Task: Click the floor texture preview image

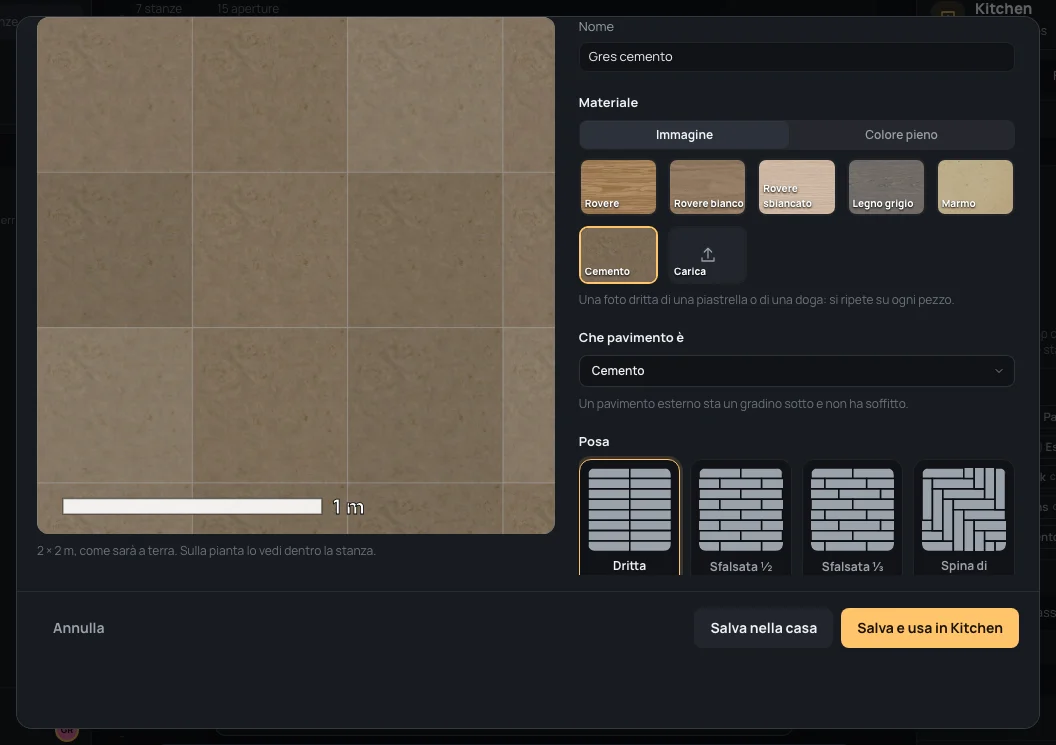Action: [x=296, y=276]
